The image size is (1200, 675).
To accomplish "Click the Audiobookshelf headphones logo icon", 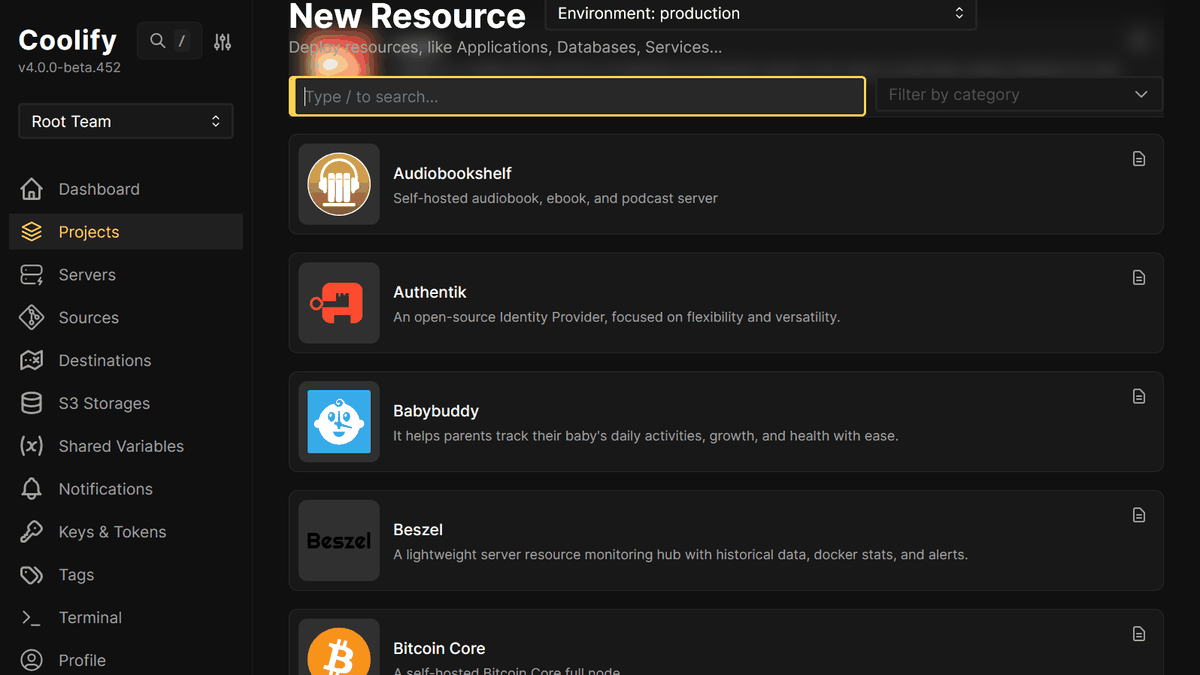I will [x=339, y=184].
